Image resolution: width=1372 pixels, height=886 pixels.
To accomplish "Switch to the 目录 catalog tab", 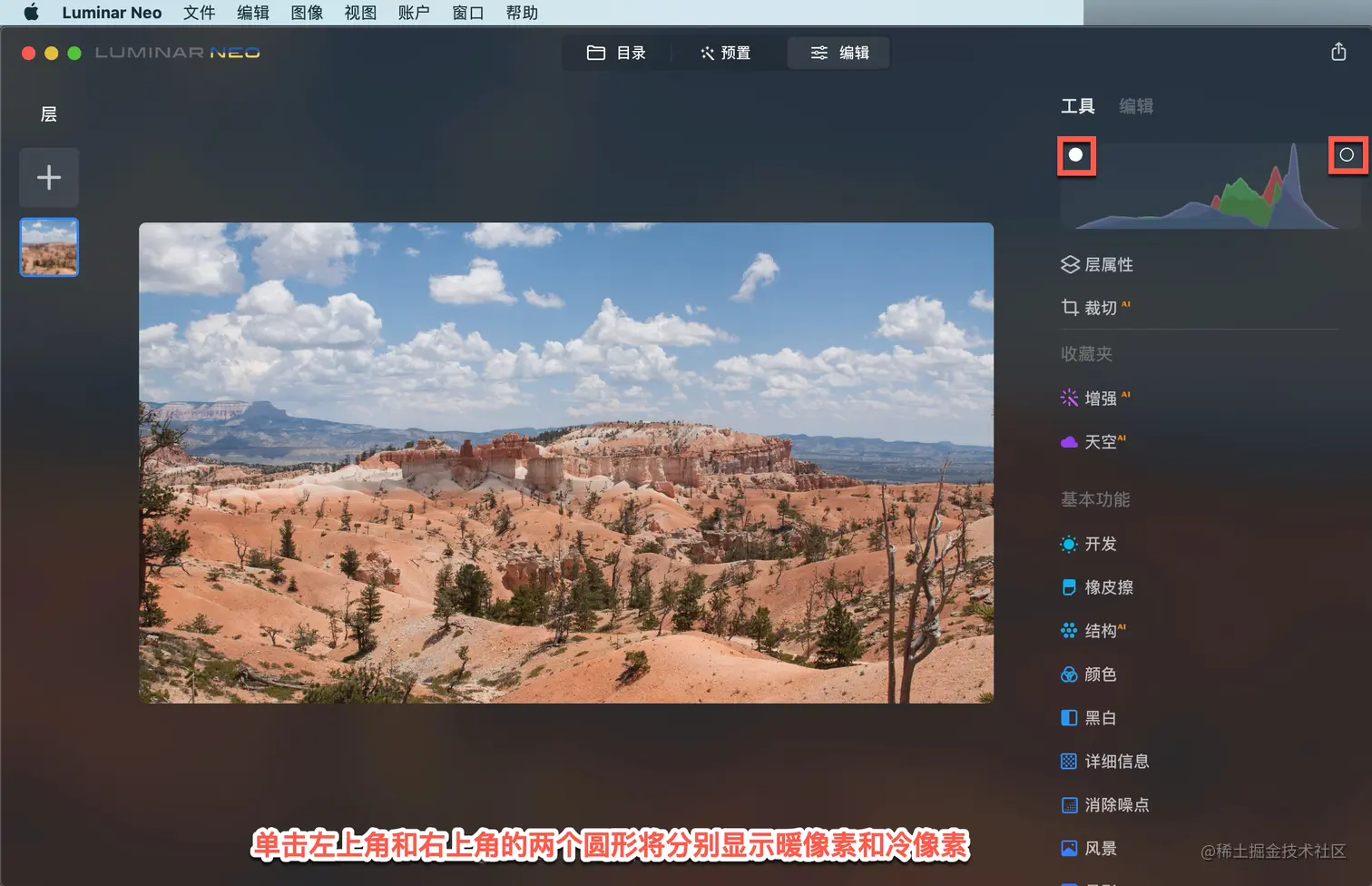I will [616, 53].
